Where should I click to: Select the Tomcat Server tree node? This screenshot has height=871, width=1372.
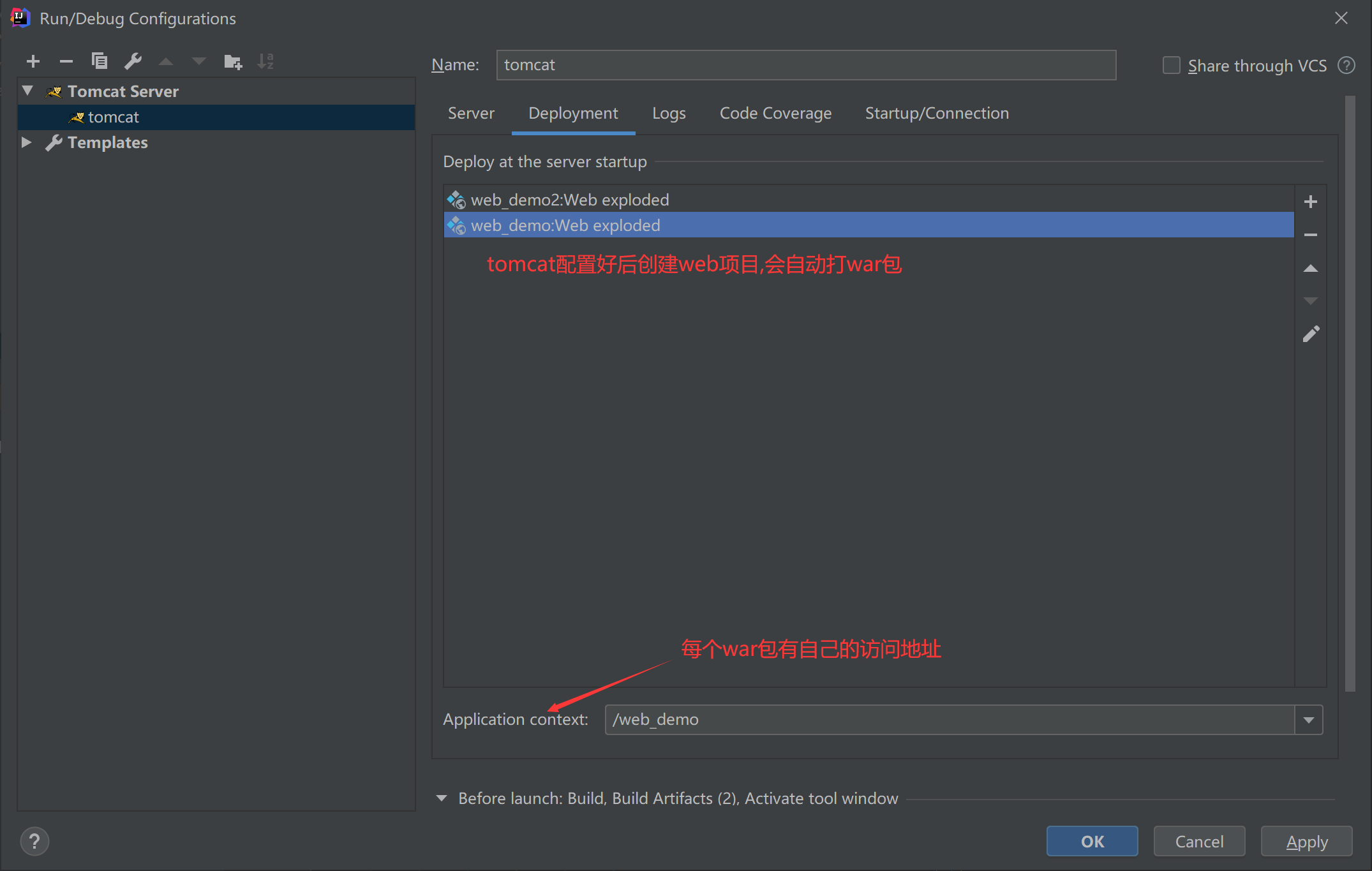point(216,91)
